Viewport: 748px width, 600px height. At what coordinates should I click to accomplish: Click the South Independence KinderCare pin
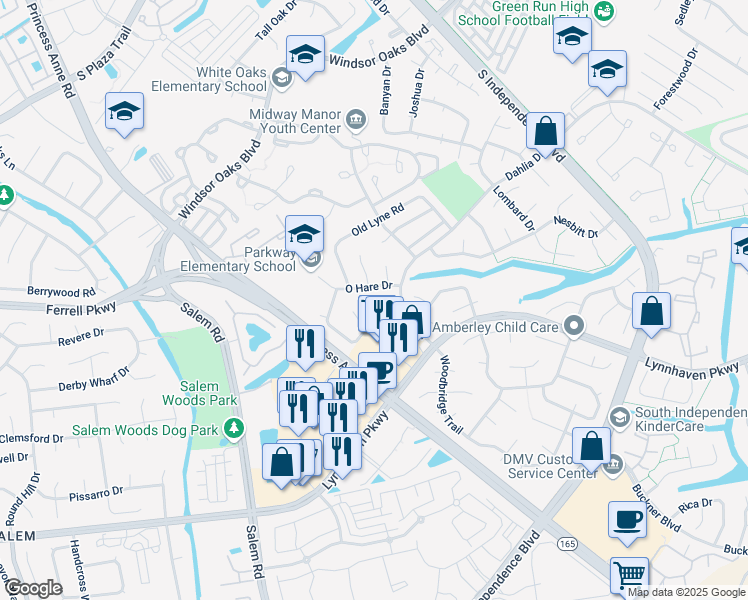click(x=619, y=418)
